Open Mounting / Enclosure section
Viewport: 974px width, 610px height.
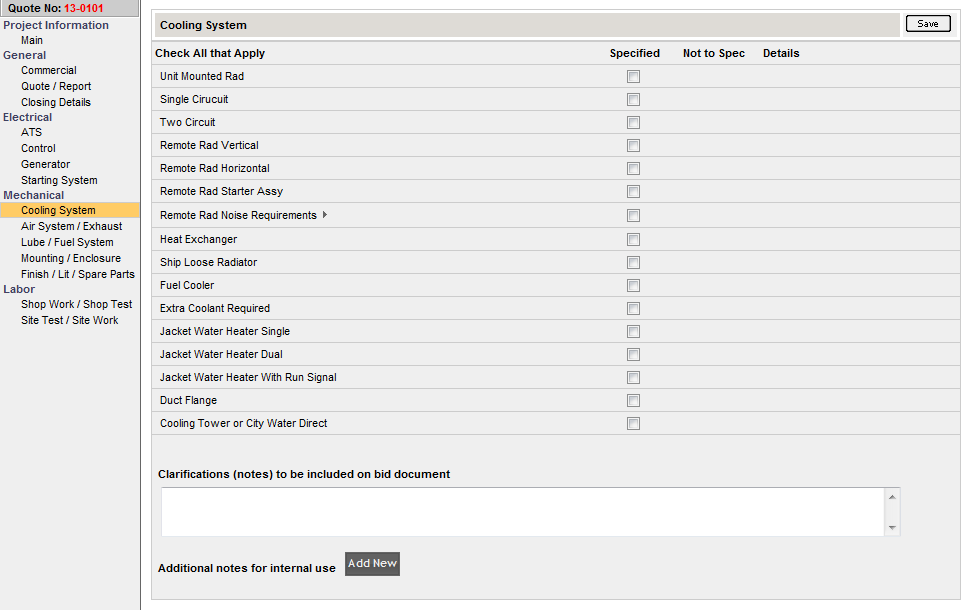coord(71,259)
